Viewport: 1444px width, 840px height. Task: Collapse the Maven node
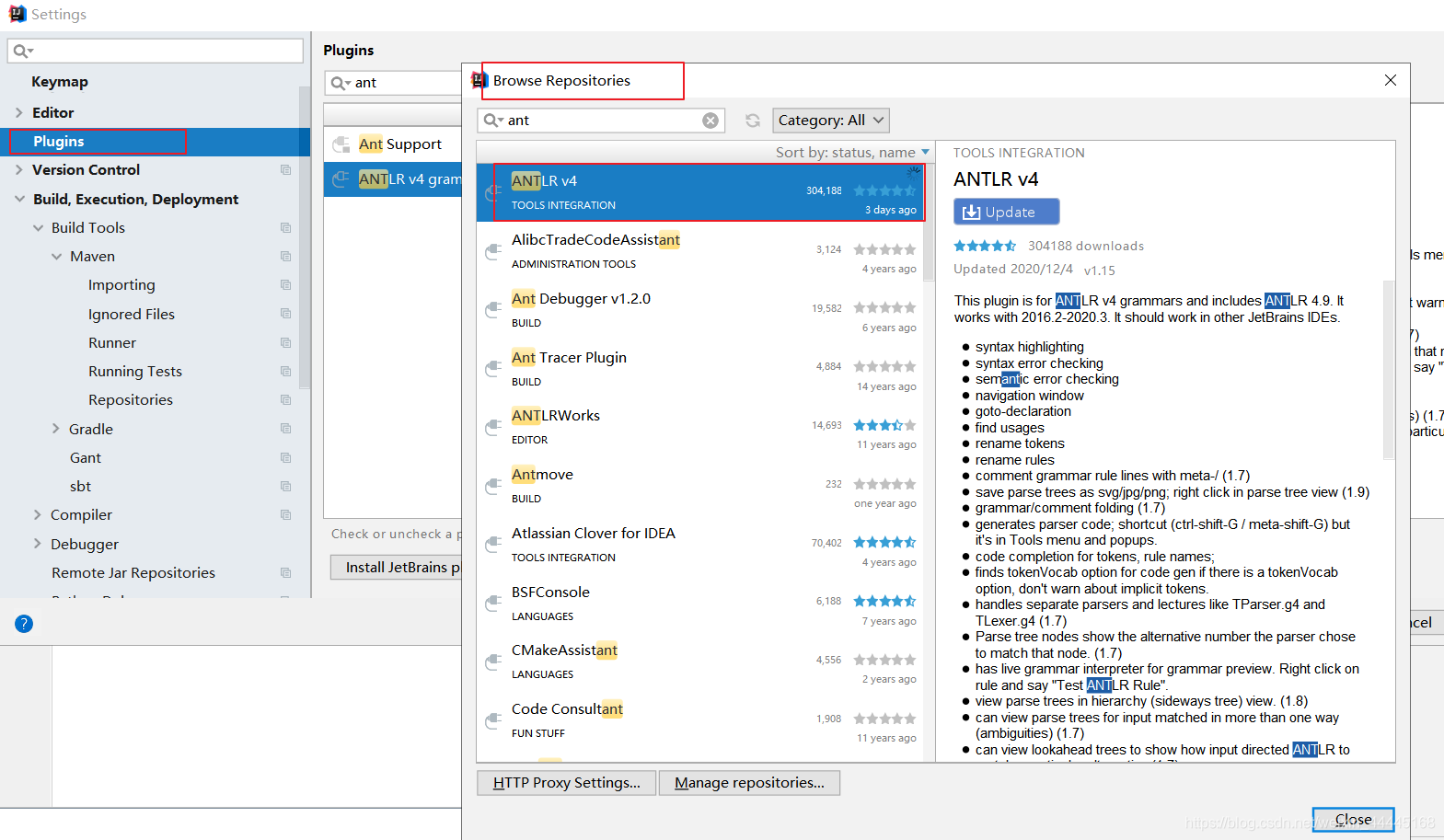tap(56, 256)
